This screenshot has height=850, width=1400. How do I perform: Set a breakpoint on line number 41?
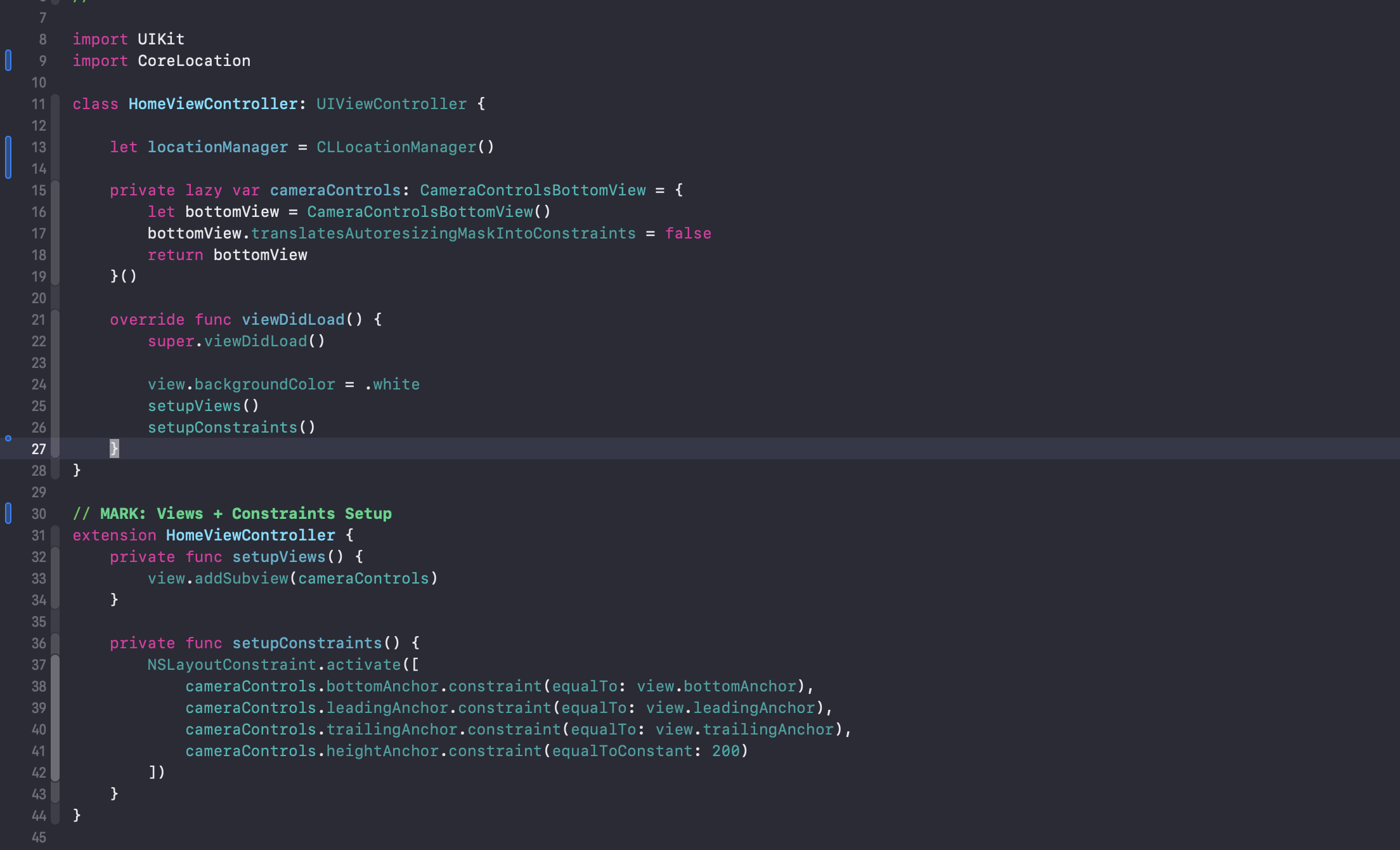[x=39, y=751]
